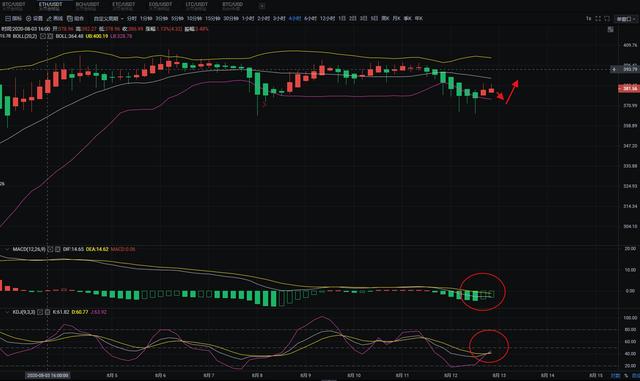The width and height of the screenshot is (640, 381).
Task: Click the yellow UB:400.19 value
Action: pyautogui.click(x=97, y=36)
